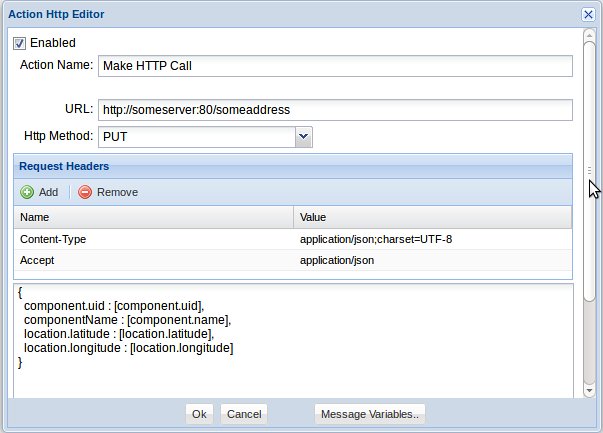Image resolution: width=603 pixels, height=433 pixels.
Task: Open Message Variables button
Action: [370, 414]
